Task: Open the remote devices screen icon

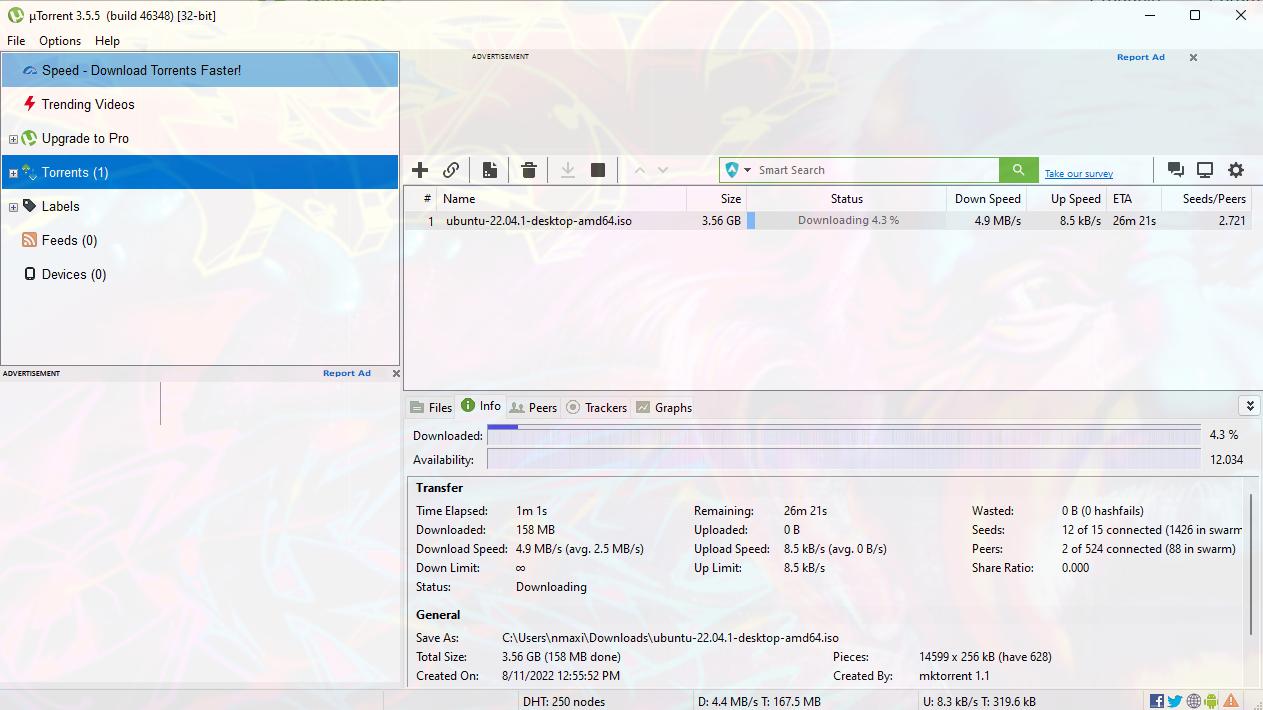Action: click(1205, 169)
